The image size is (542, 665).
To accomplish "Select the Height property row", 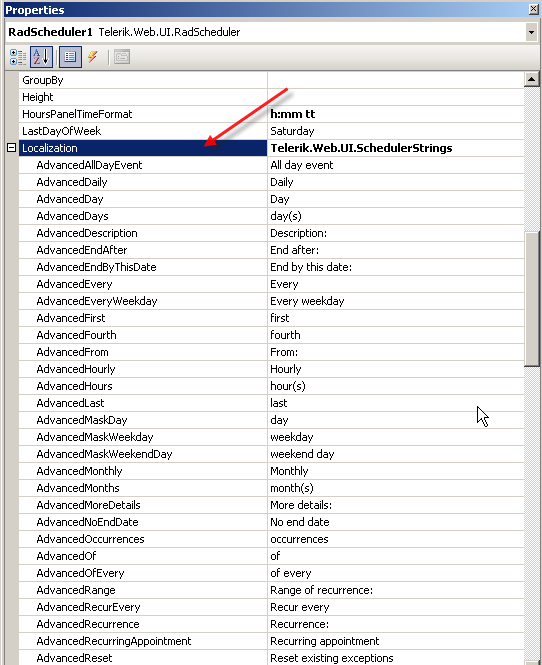I will coord(143,97).
